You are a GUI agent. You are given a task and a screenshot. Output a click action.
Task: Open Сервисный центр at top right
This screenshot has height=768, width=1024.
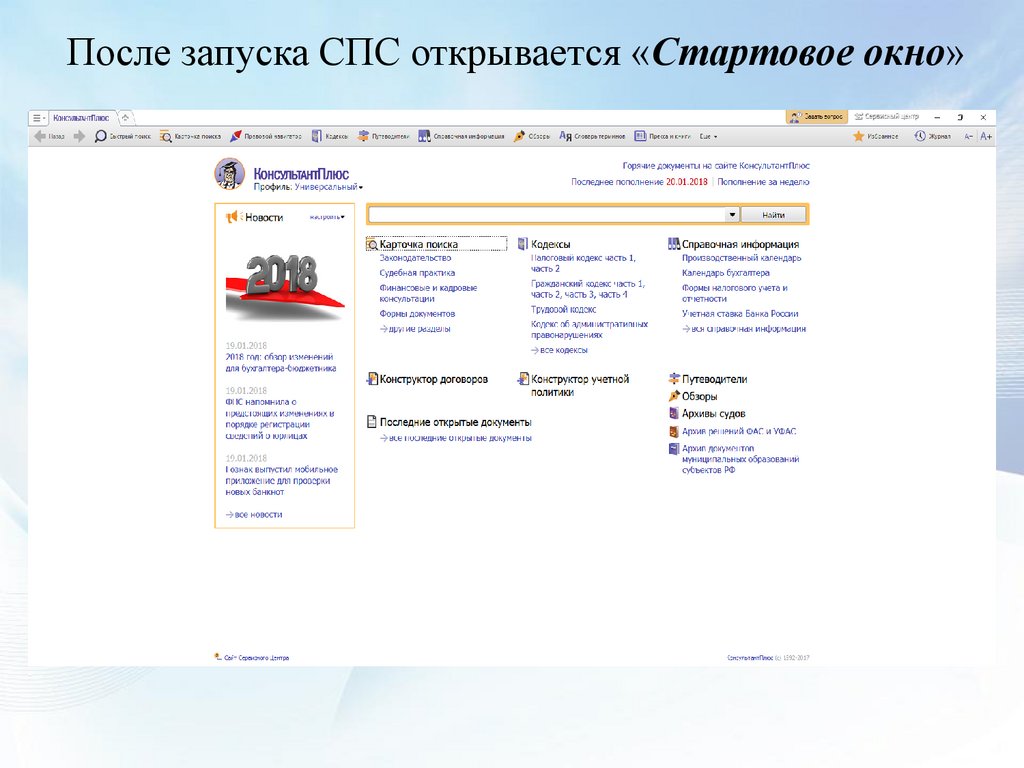(x=886, y=117)
